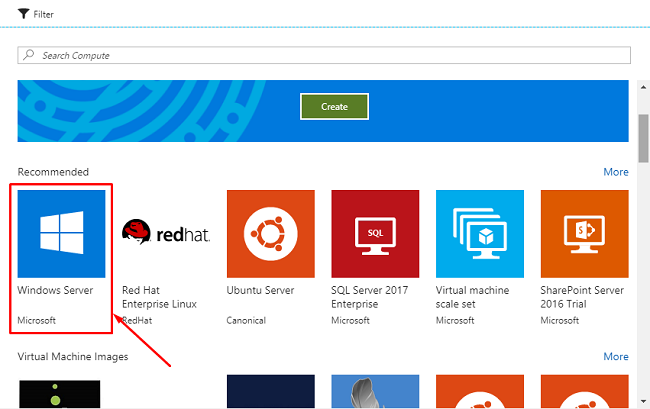Click the Recommended section heading
650x409 pixels.
click(x=53, y=172)
